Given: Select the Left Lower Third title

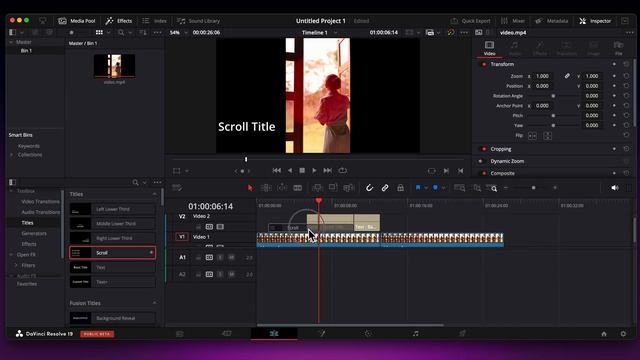Looking at the screenshot, I should (x=113, y=209).
